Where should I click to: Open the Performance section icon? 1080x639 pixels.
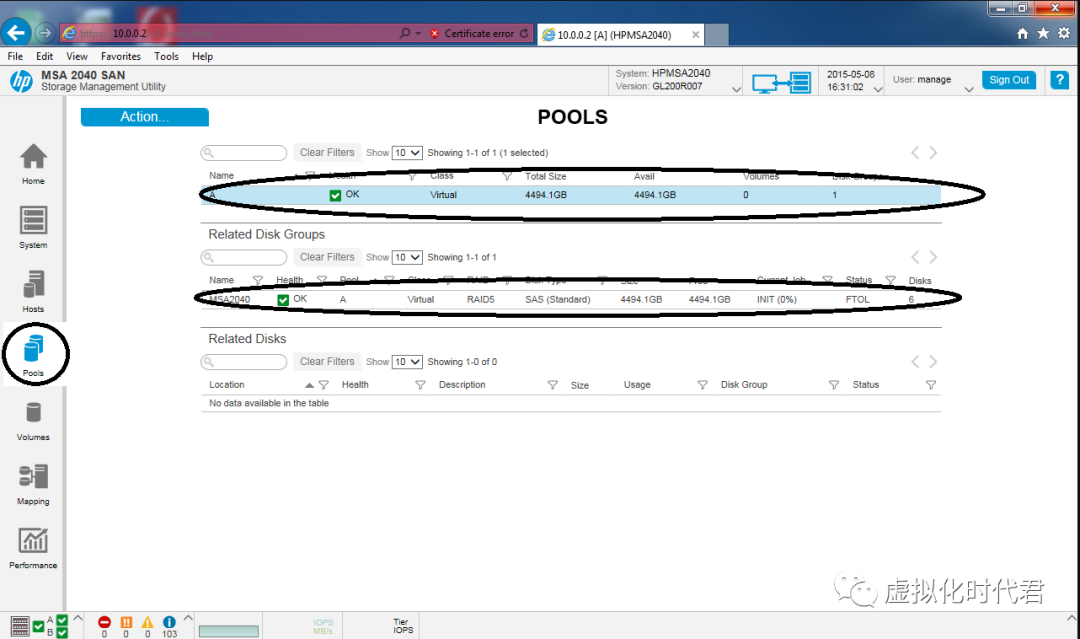33,541
